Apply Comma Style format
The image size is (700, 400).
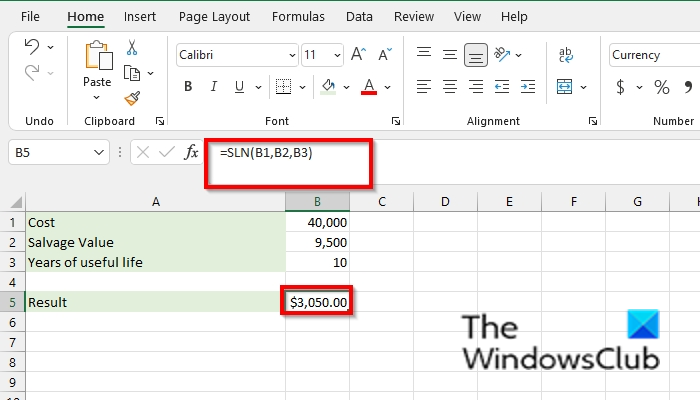(688, 87)
